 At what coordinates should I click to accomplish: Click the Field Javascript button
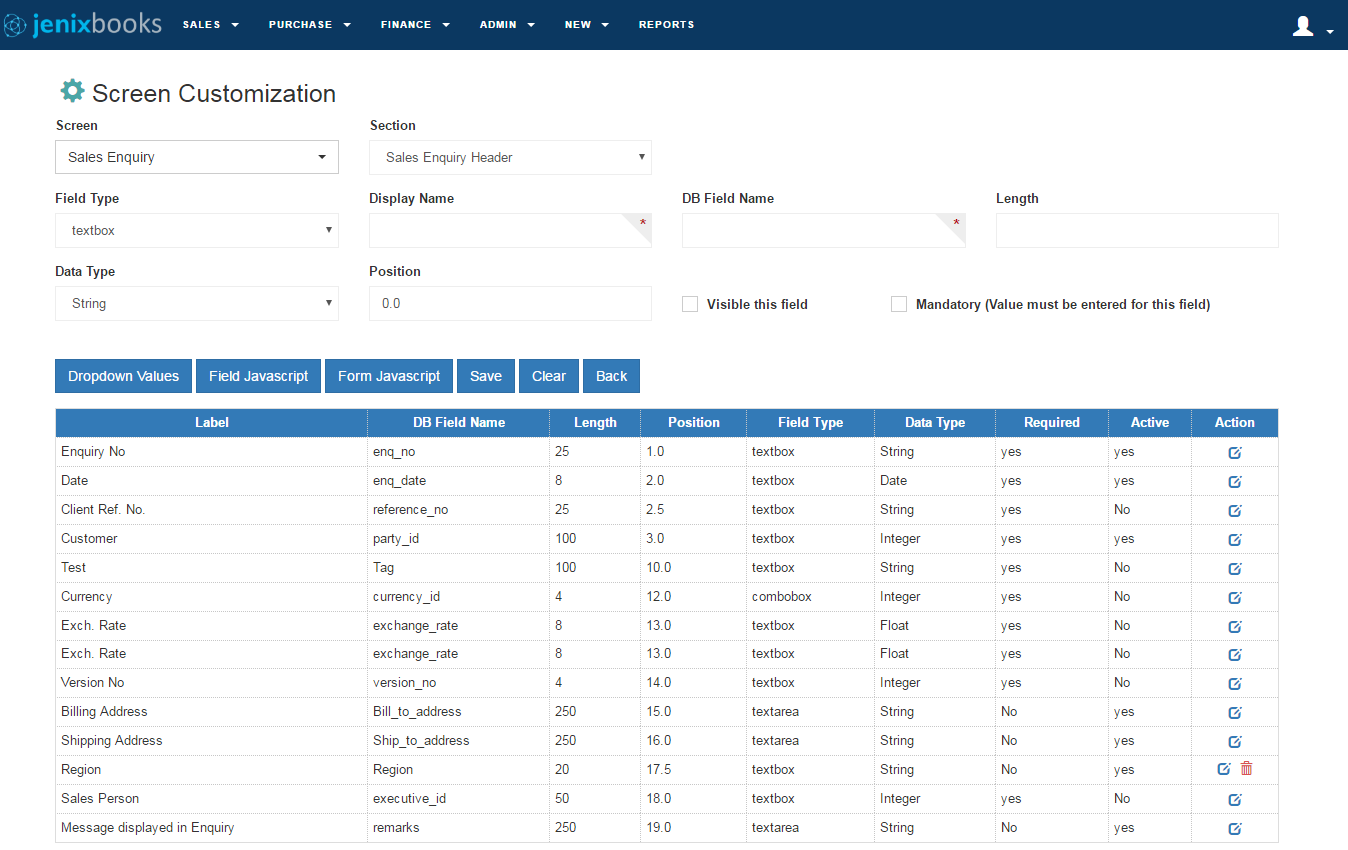(x=259, y=376)
